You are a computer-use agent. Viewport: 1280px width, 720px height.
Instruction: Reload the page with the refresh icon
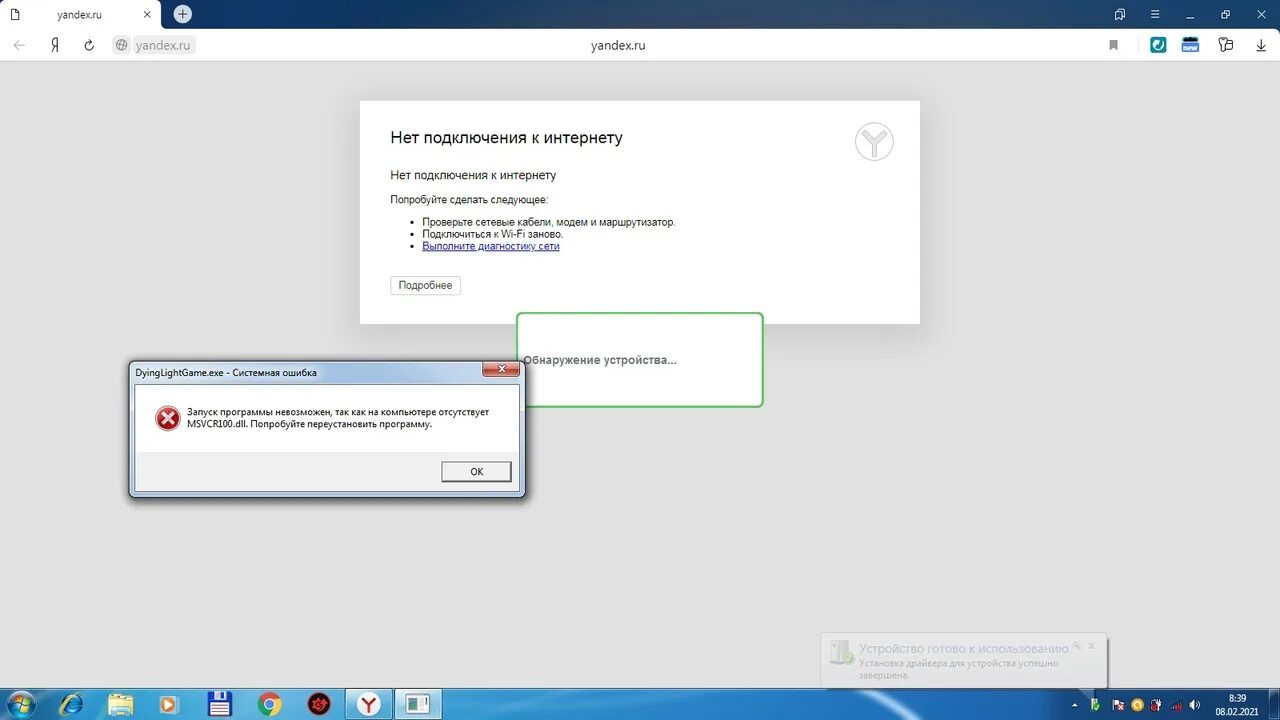point(89,45)
